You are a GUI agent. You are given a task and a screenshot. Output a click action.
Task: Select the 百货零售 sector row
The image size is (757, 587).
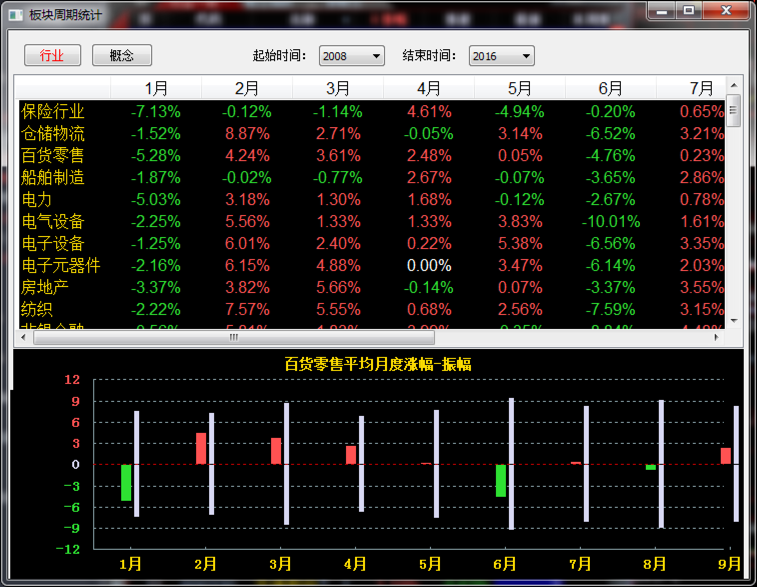tap(53, 155)
